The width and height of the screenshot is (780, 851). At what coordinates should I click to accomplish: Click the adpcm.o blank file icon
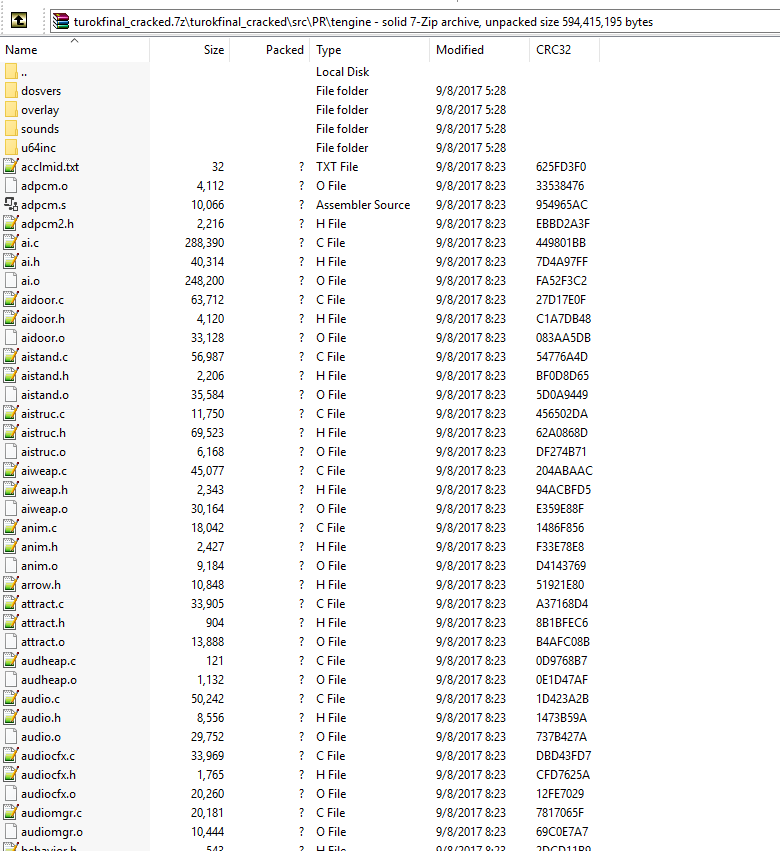click(x=11, y=186)
